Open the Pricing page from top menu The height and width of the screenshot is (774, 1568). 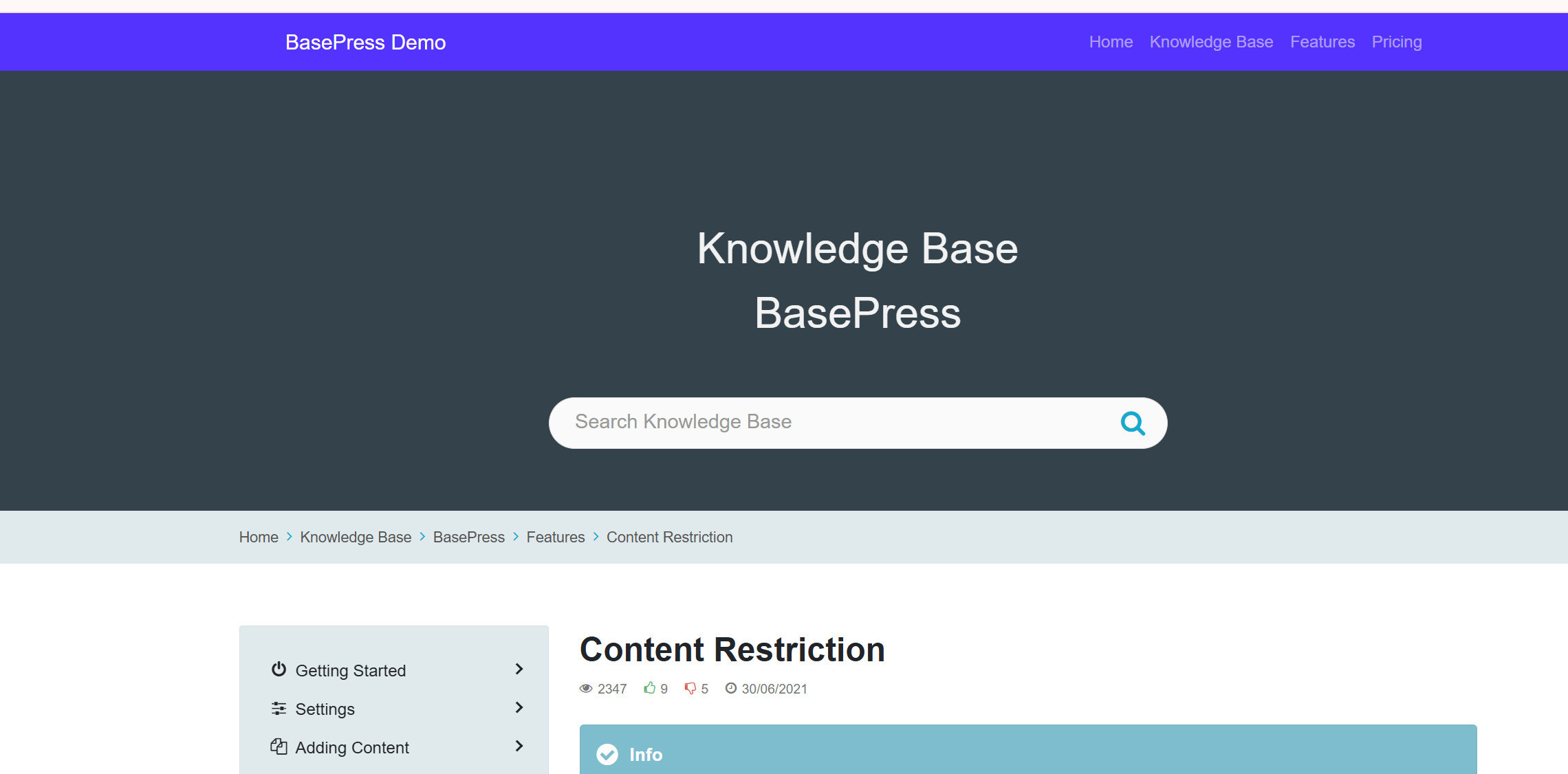(1396, 42)
